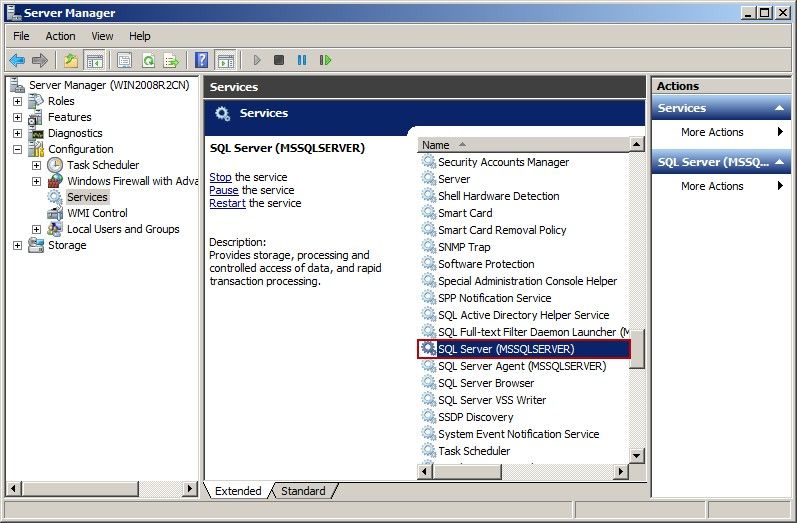Click the Restart the service link
The height and width of the screenshot is (523, 797).
click(x=227, y=203)
